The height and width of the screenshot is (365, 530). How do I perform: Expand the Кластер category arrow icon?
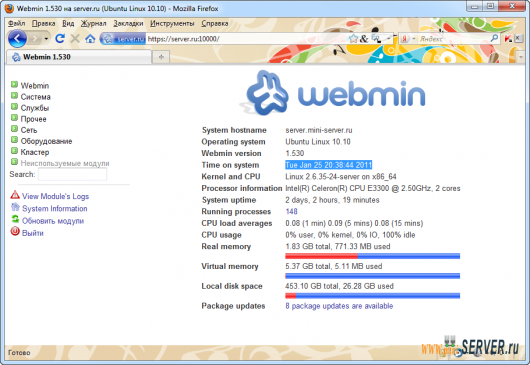click(x=14, y=151)
